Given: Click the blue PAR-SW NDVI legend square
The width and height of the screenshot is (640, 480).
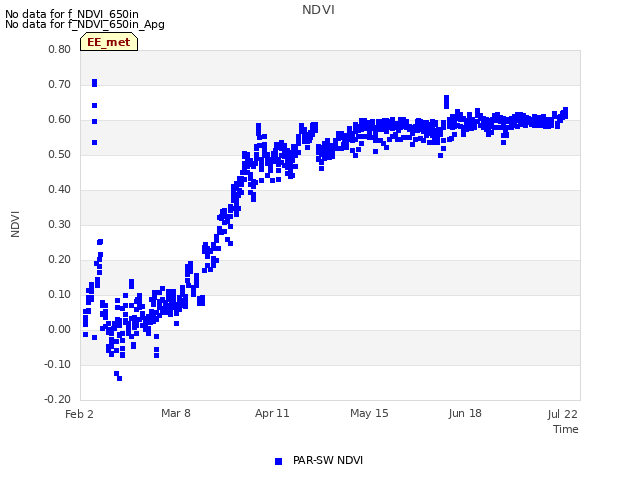Looking at the screenshot, I should click(278, 461).
